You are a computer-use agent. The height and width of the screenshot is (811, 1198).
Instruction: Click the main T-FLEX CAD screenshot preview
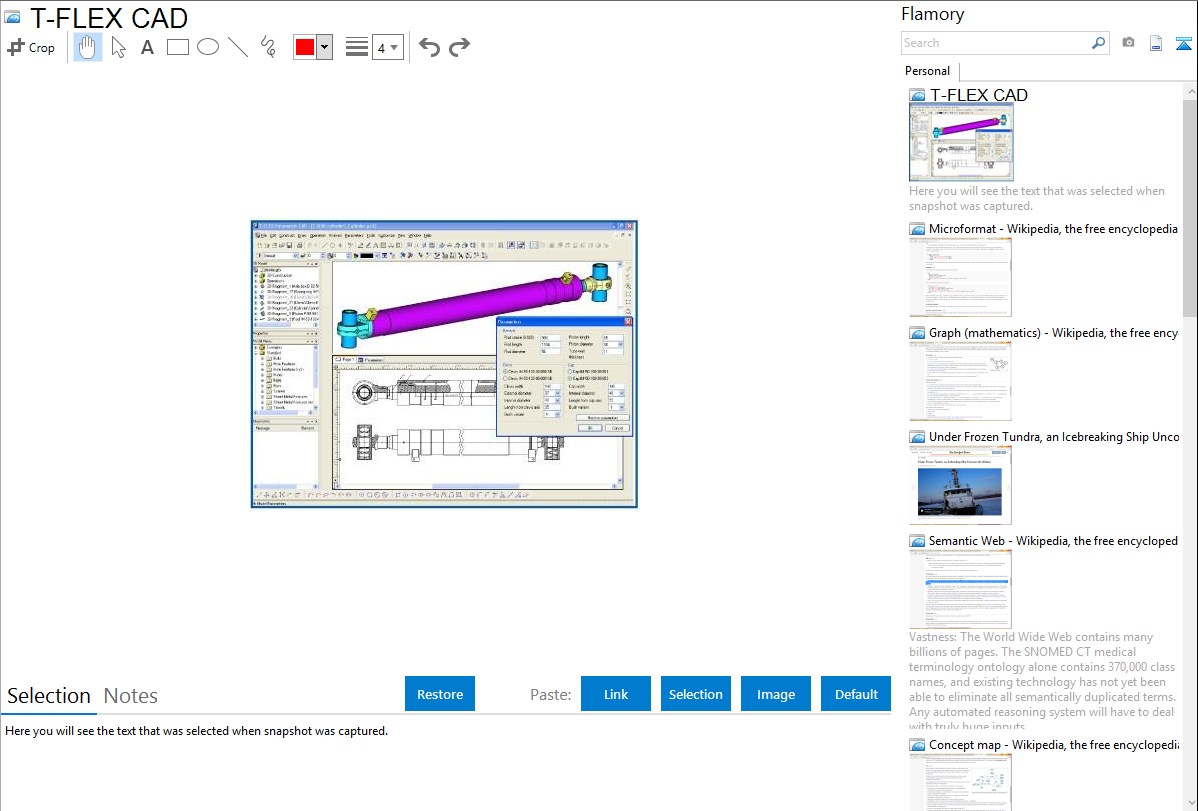[x=444, y=364]
